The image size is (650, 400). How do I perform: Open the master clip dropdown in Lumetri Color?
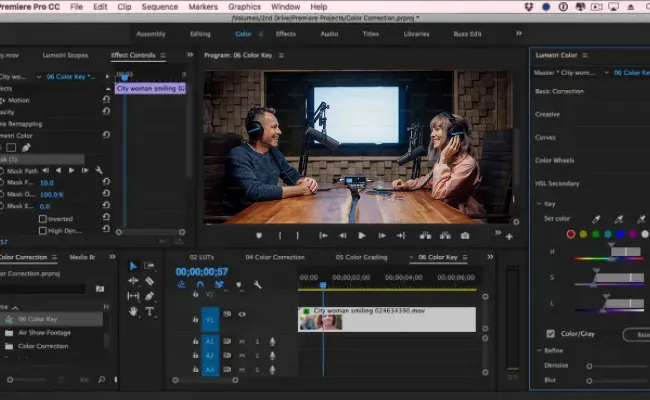606,73
